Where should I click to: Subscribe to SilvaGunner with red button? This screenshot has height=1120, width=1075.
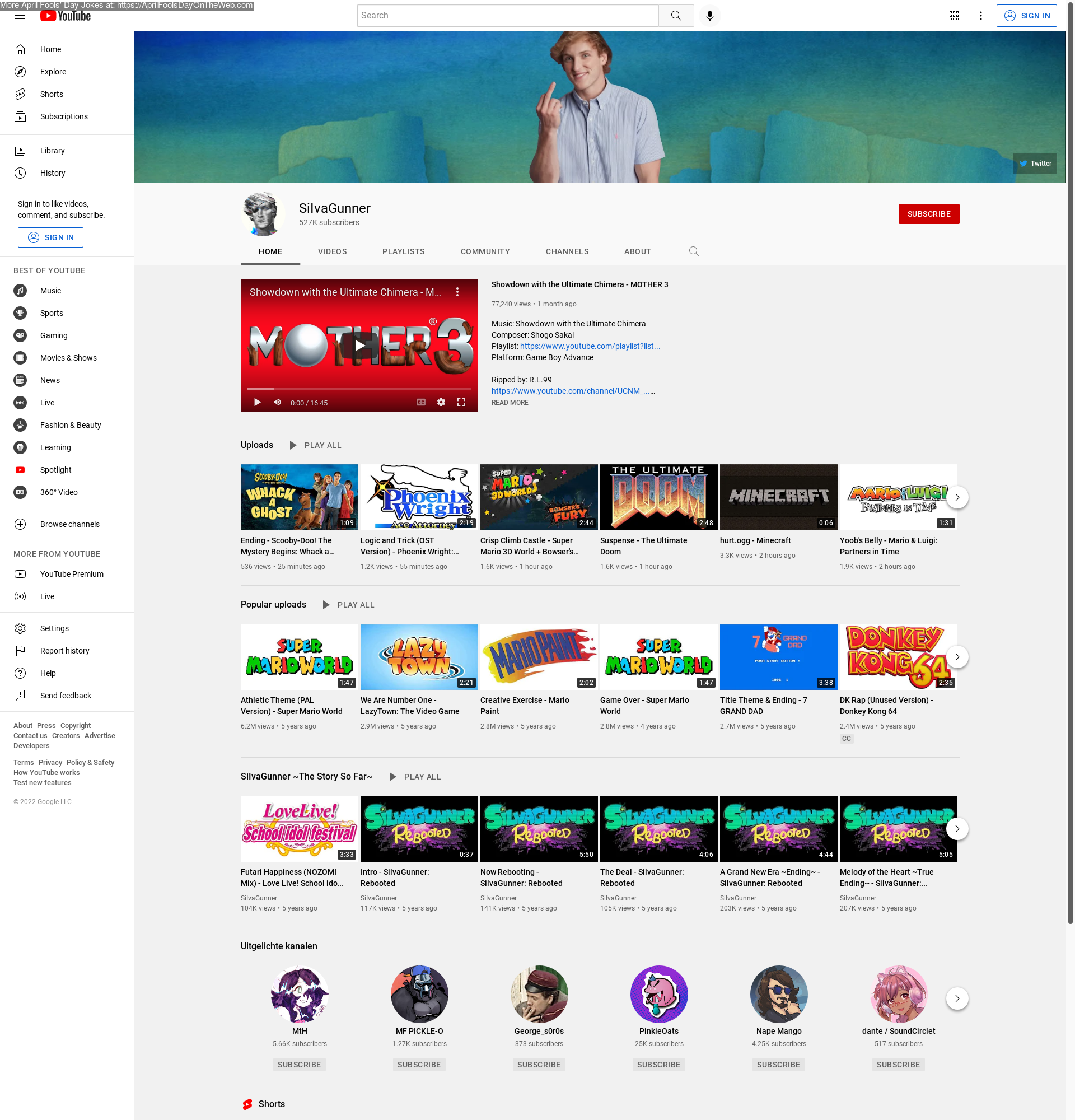tap(929, 214)
